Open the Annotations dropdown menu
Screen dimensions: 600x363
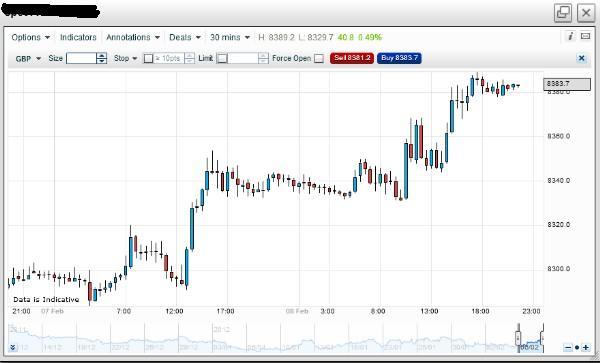point(133,37)
